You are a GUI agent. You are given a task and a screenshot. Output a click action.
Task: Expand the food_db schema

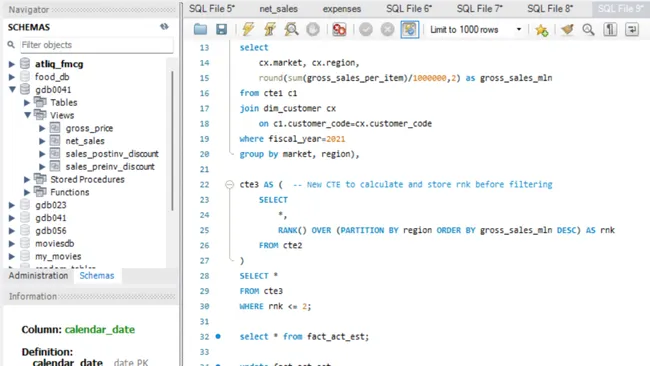[x=12, y=77]
